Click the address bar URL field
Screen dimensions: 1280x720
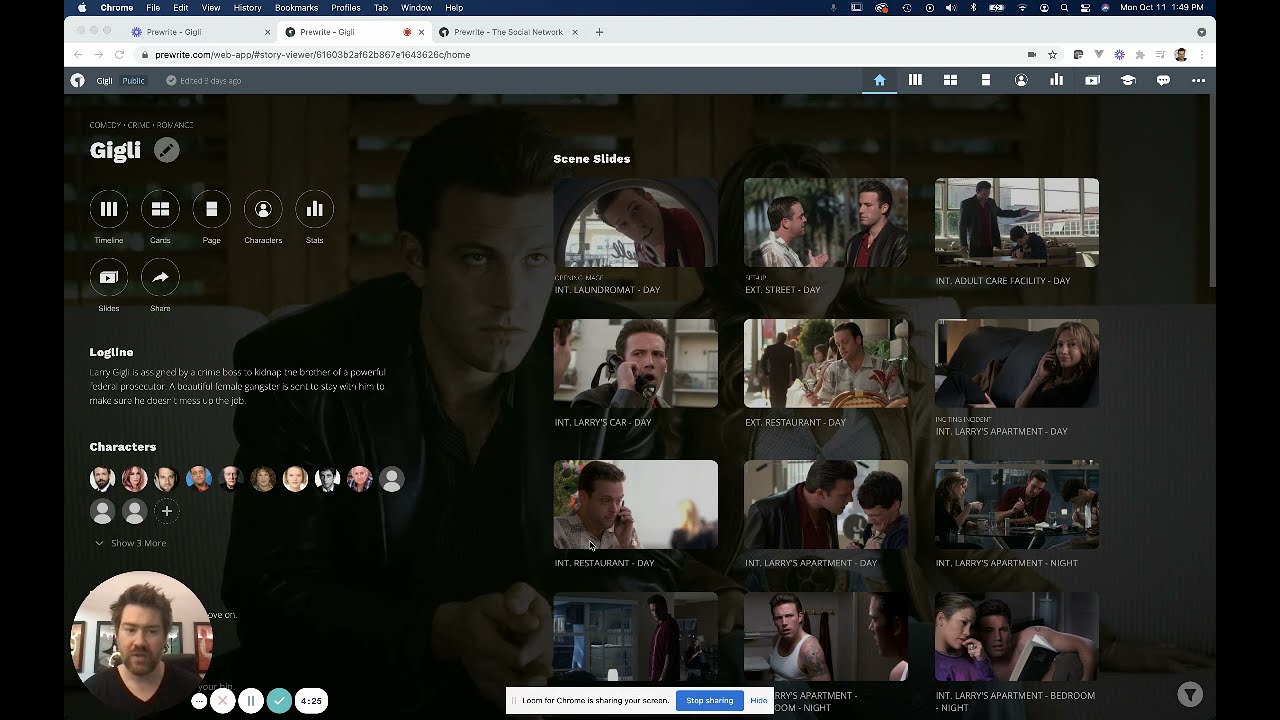pyautogui.click(x=580, y=55)
